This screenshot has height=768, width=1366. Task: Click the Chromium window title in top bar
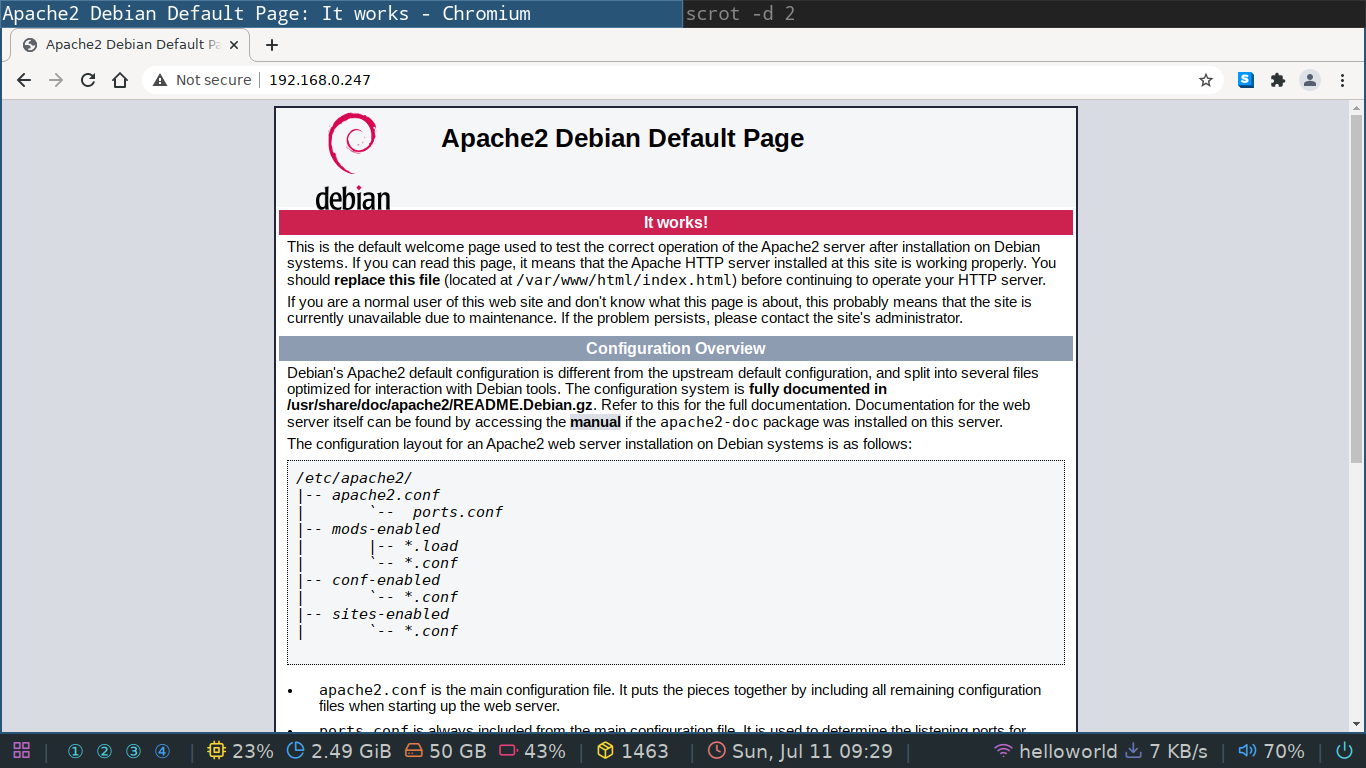pos(267,14)
